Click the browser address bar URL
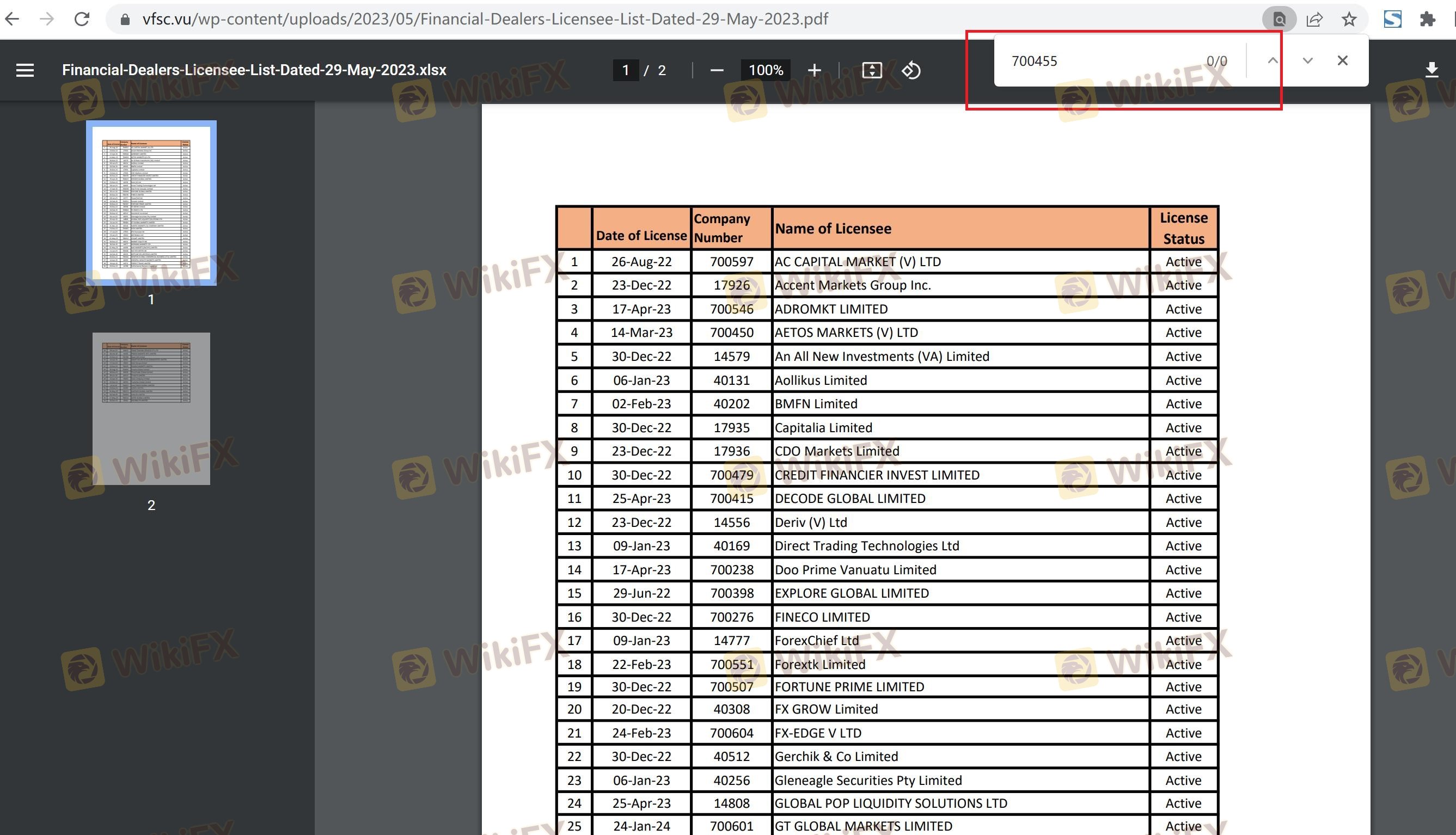The image size is (1456, 835). [485, 19]
